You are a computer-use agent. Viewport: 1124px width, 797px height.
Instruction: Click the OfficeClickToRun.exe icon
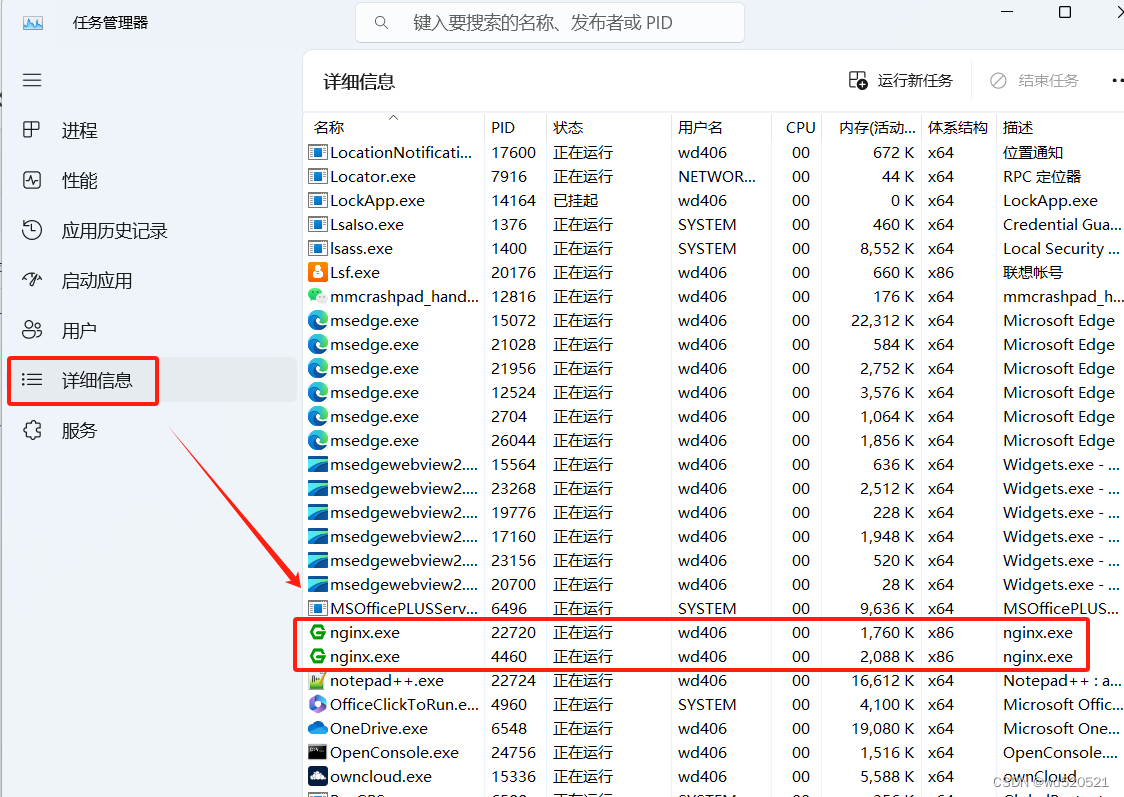(318, 704)
